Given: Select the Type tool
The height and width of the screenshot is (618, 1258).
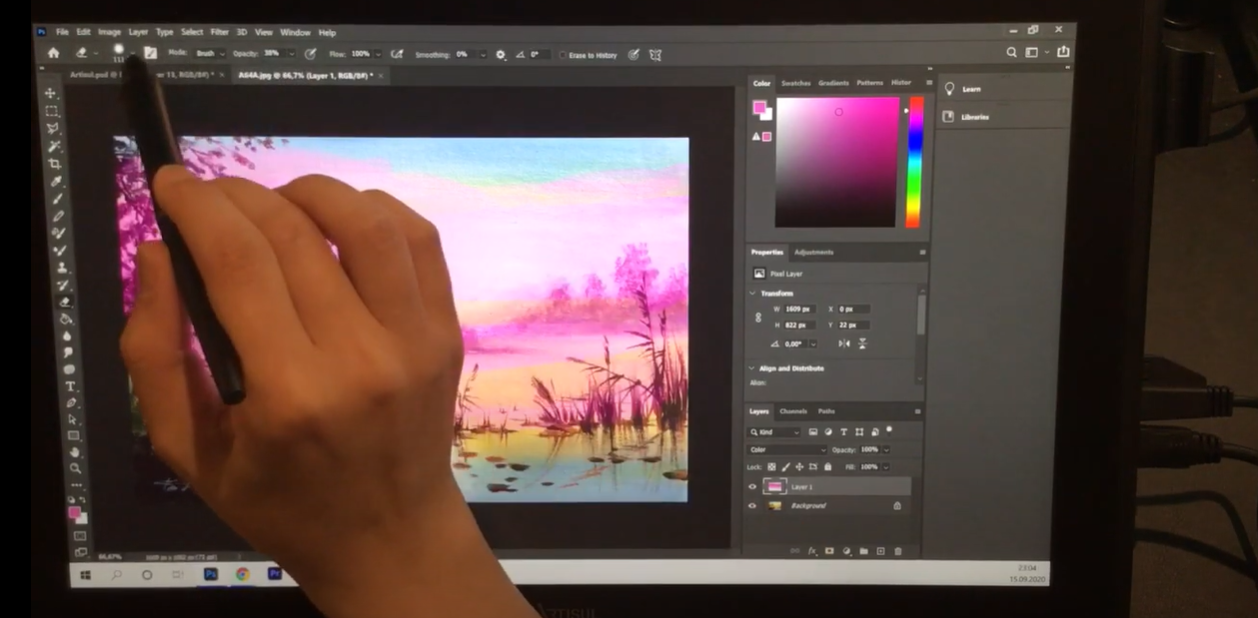Looking at the screenshot, I should [70, 386].
